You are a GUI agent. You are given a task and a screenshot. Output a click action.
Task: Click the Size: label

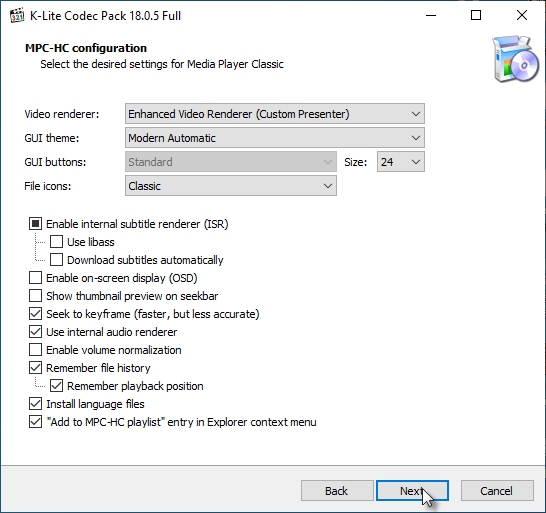point(356,162)
